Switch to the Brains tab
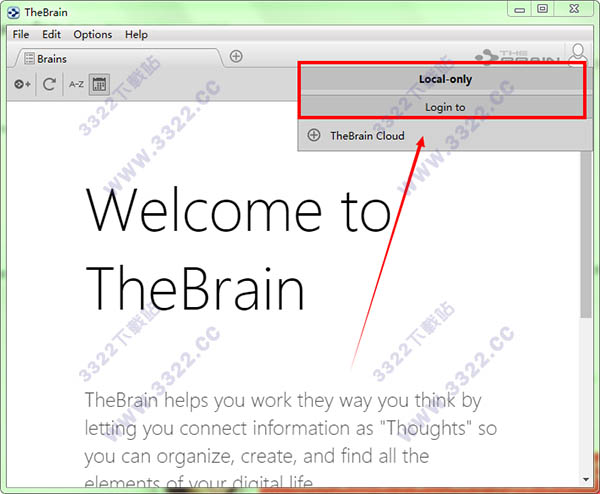This screenshot has width=600, height=494. pyautogui.click(x=117, y=59)
